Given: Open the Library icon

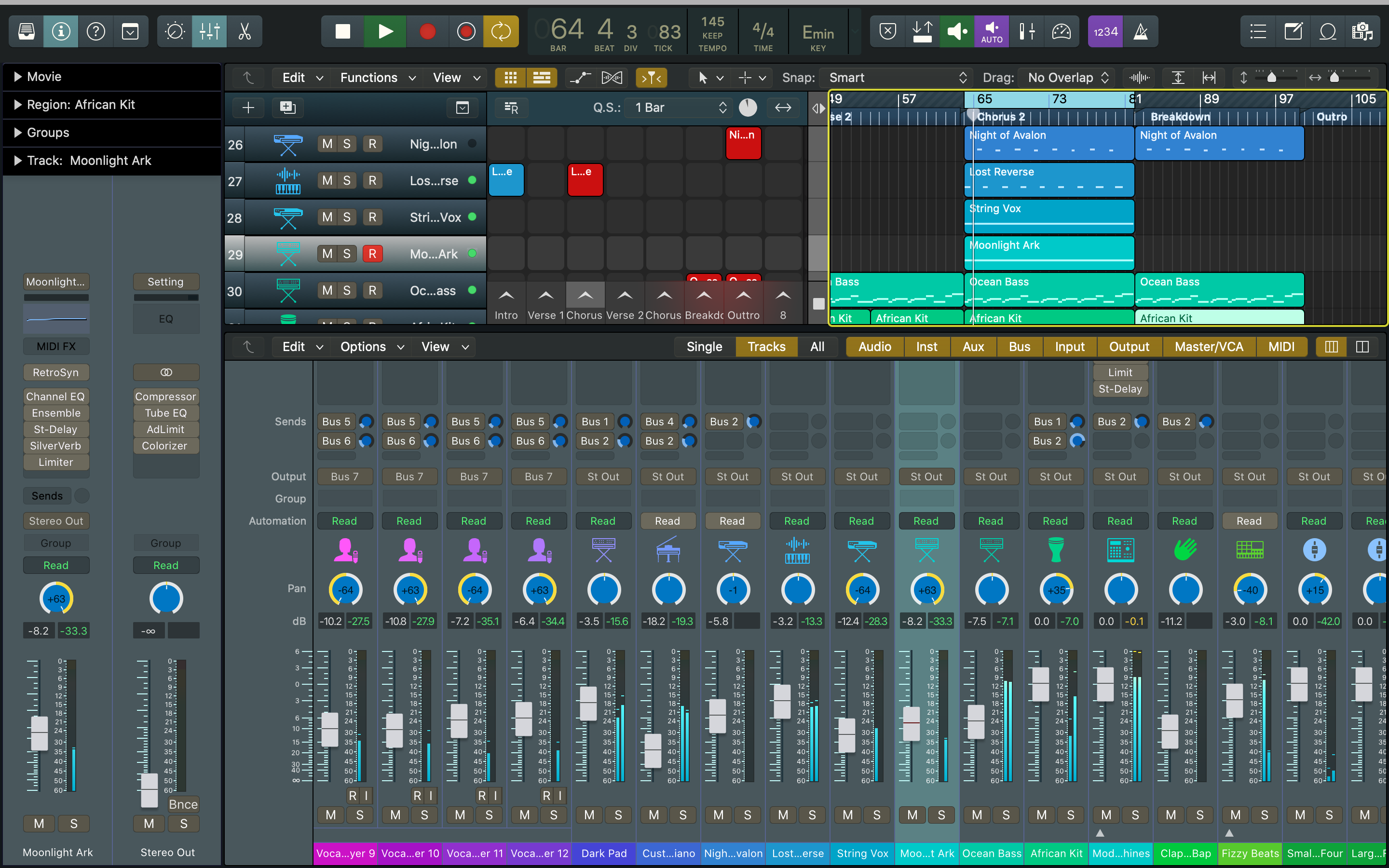Looking at the screenshot, I should coord(27,31).
